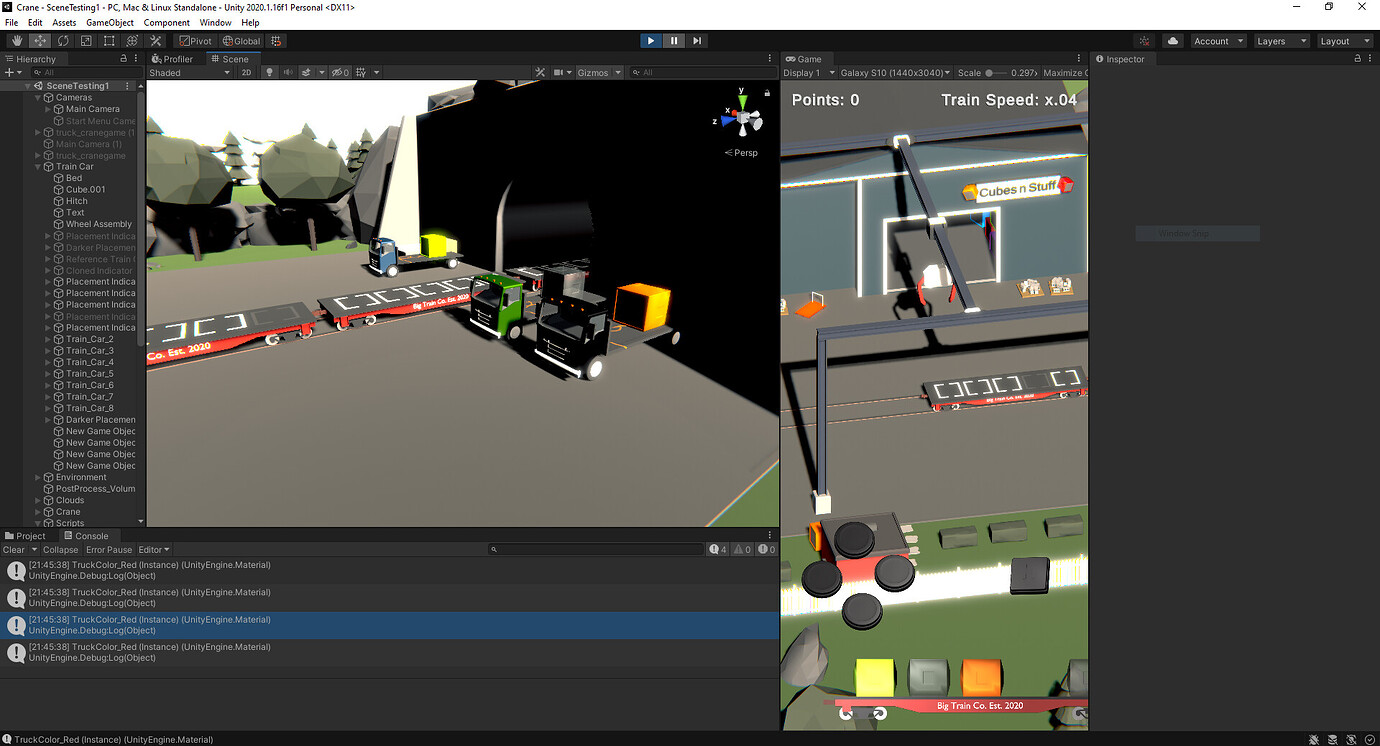This screenshot has height=746, width=1380.
Task: Collapse the Train Car hierarchy item
Action: tap(37, 166)
